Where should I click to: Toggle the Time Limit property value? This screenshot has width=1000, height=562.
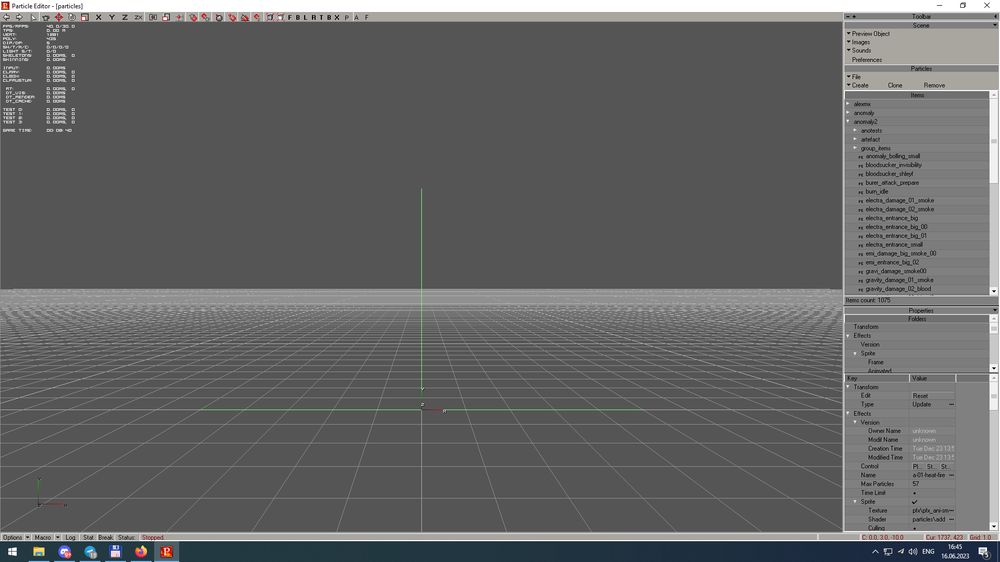(914, 493)
